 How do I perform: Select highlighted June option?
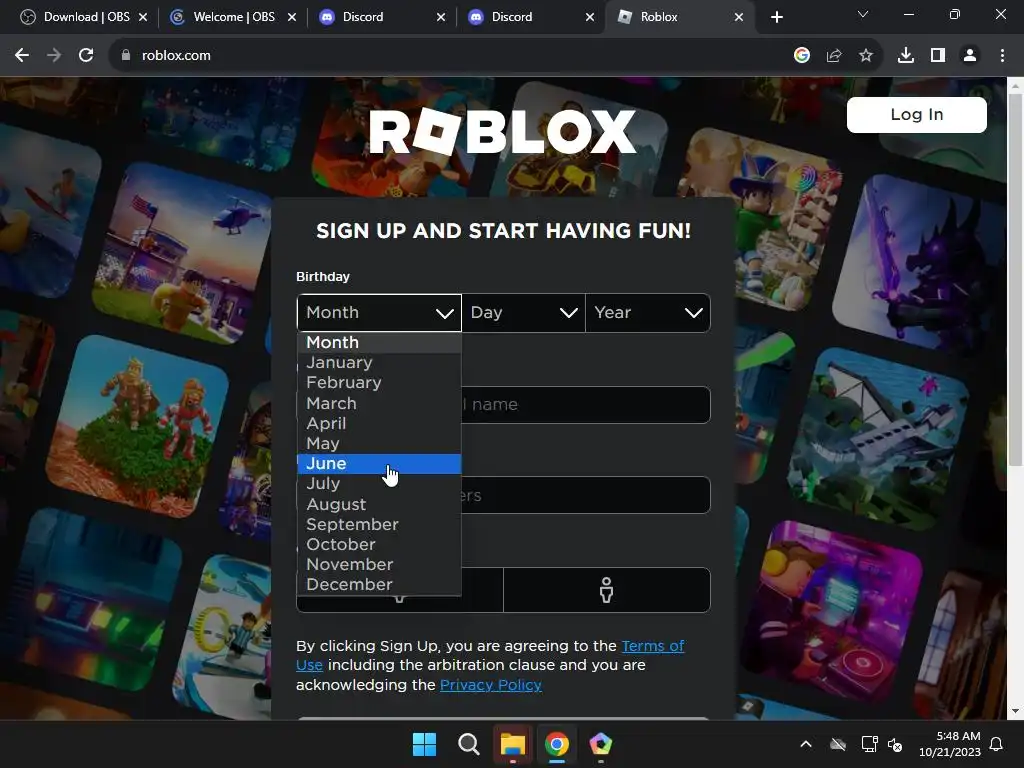(x=379, y=464)
